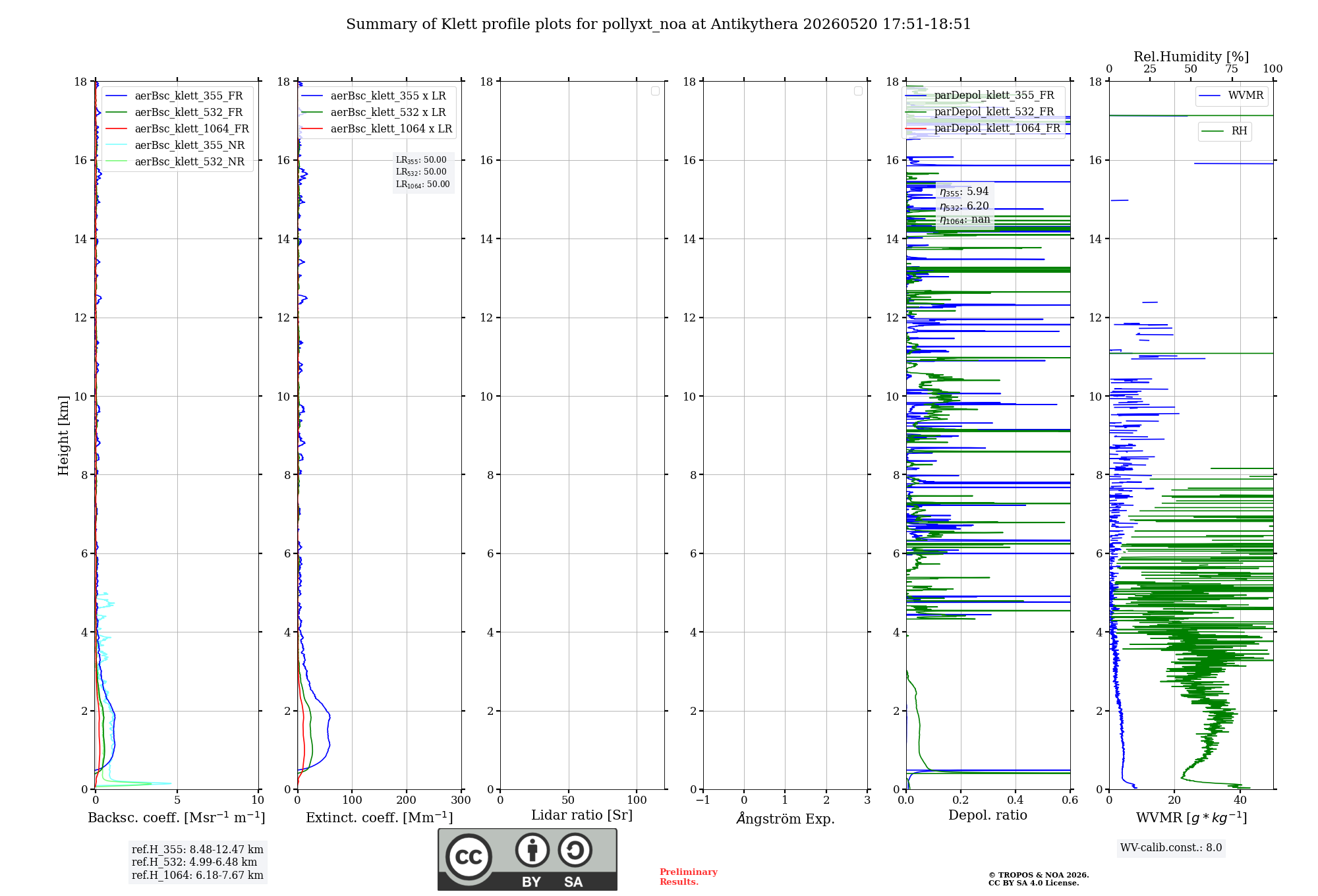Click the Ångström Exp. axis label
Image resolution: width=1318 pixels, height=896 pixels.
click(786, 818)
